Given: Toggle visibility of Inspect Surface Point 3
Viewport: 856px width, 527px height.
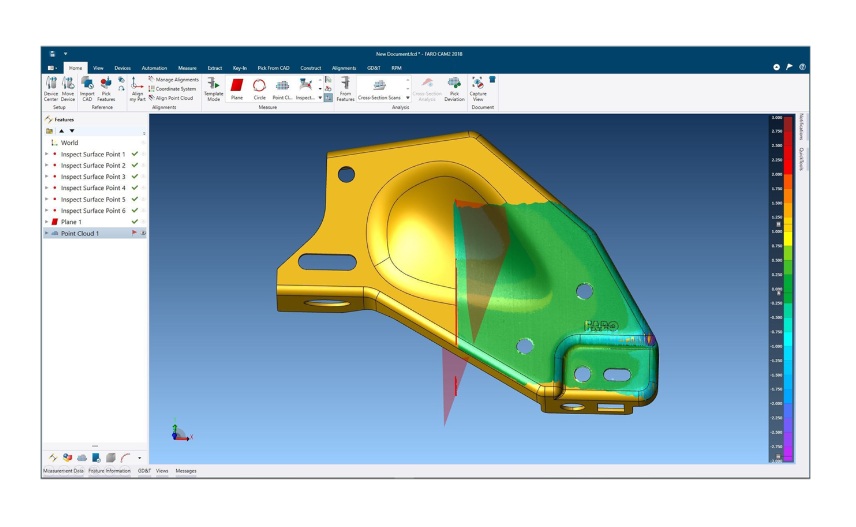Looking at the screenshot, I should [144, 176].
